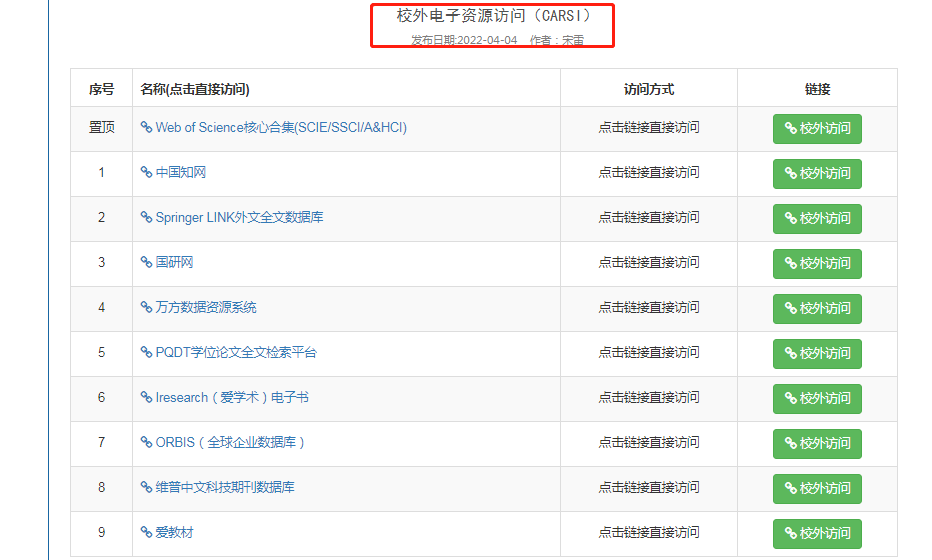Click the 名称(点击直接访问) column header
The height and width of the screenshot is (560, 932).
pos(195,89)
